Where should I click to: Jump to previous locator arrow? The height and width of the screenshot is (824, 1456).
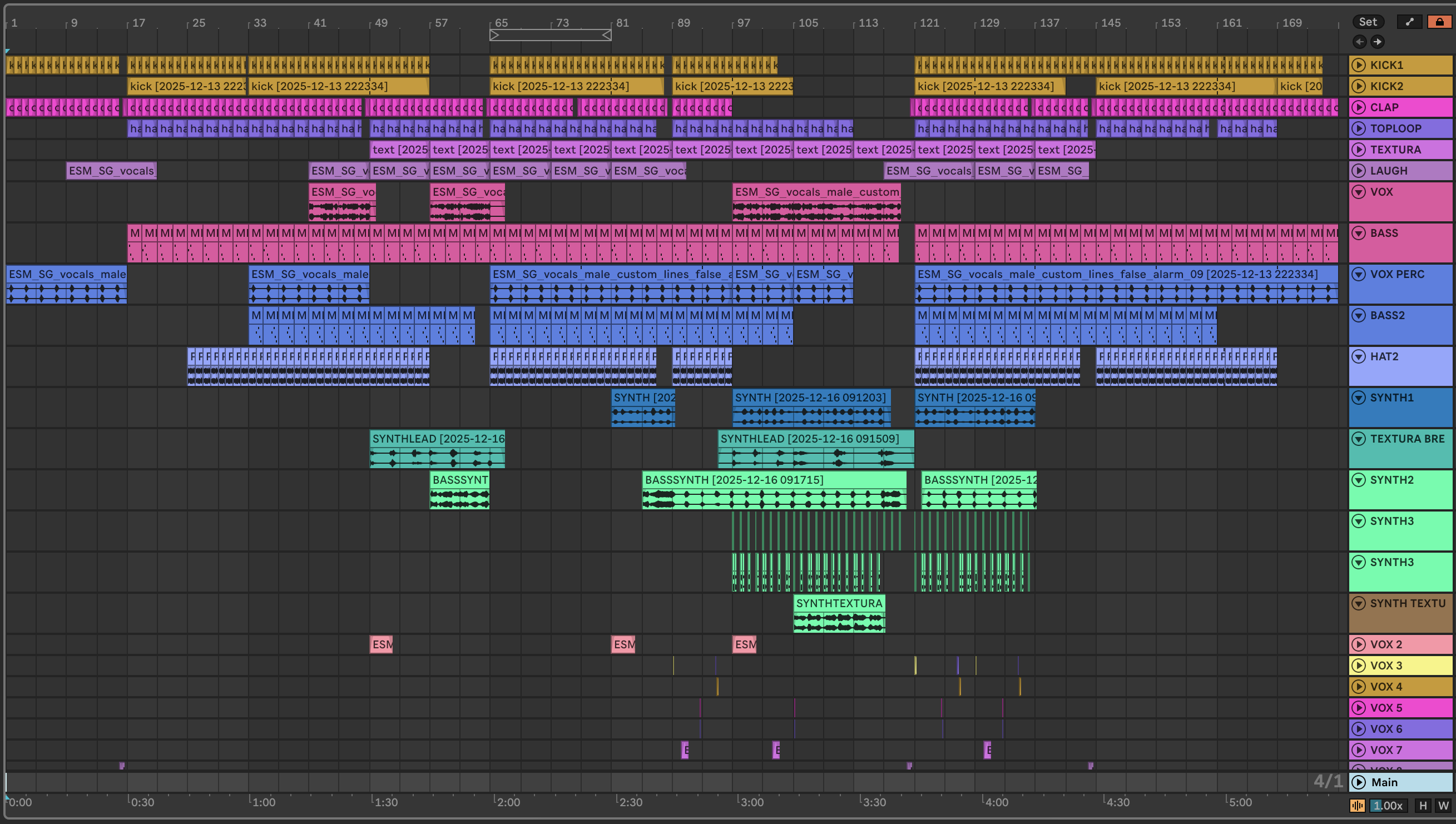click(1360, 42)
